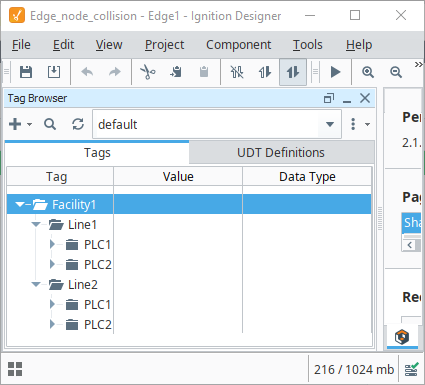The height and width of the screenshot is (385, 425).
Task: Click the Tag Browser three-dot options icon
Action: 353,124
